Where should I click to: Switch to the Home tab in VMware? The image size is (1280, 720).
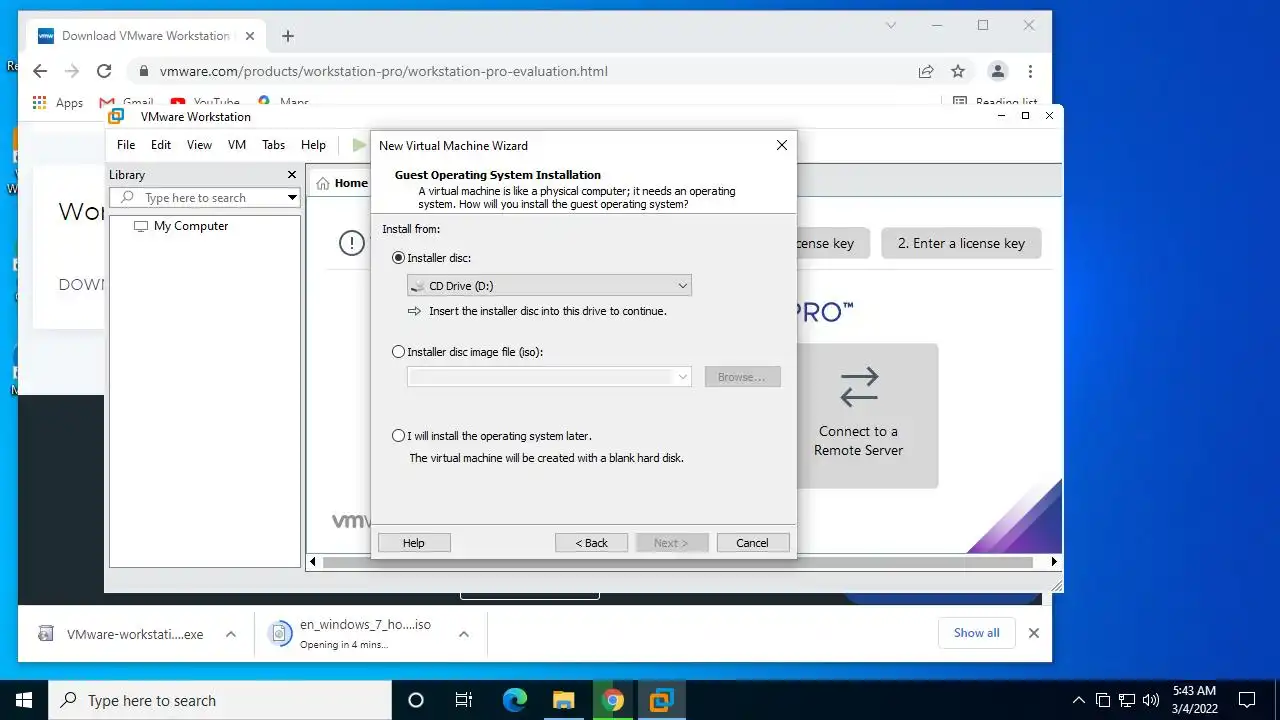coord(341,183)
